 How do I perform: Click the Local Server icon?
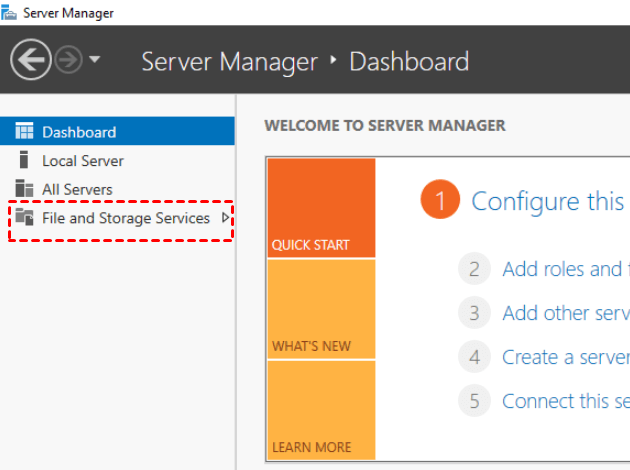[25, 160]
